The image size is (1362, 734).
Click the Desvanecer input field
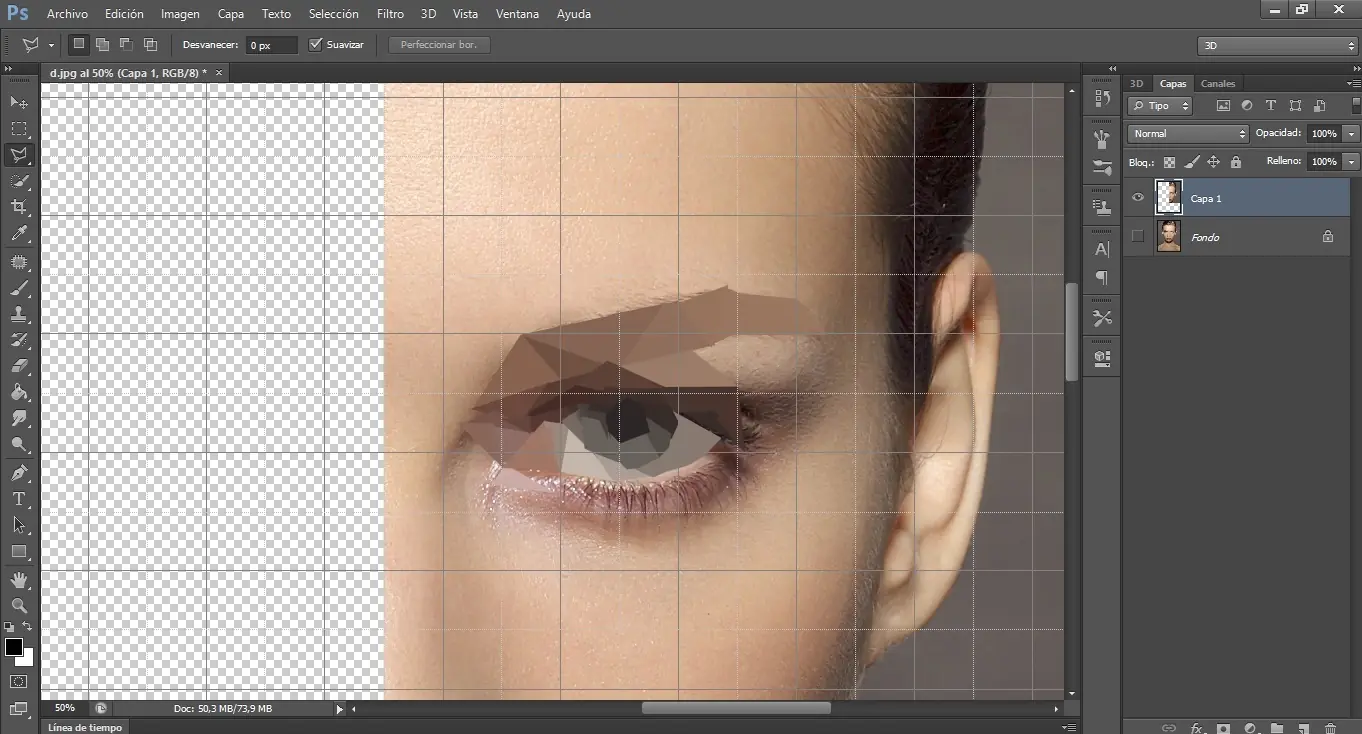pyautogui.click(x=271, y=45)
